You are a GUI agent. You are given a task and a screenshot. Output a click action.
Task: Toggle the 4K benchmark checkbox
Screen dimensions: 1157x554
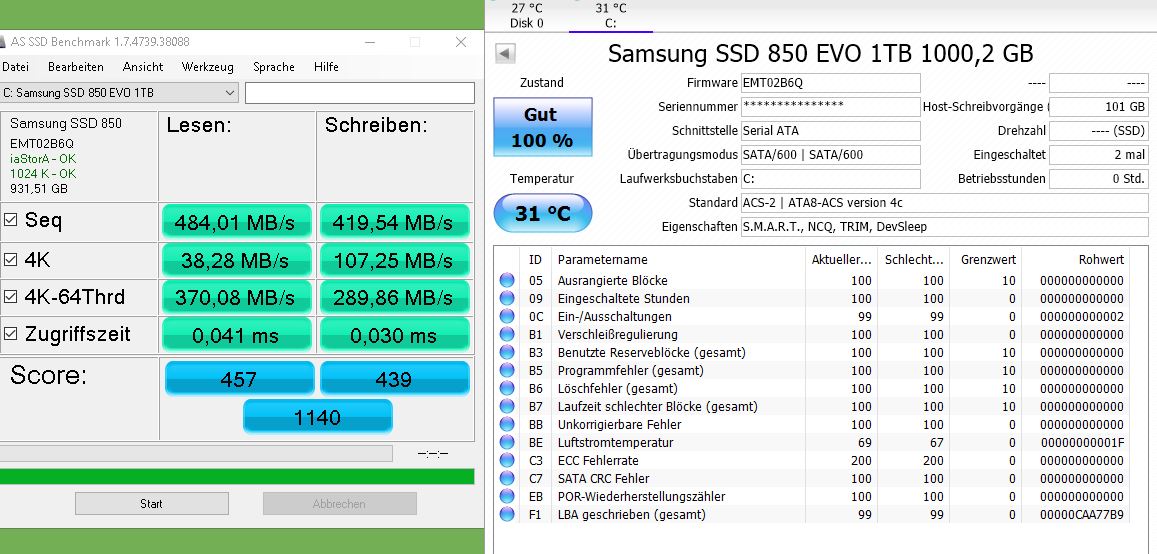point(10,259)
